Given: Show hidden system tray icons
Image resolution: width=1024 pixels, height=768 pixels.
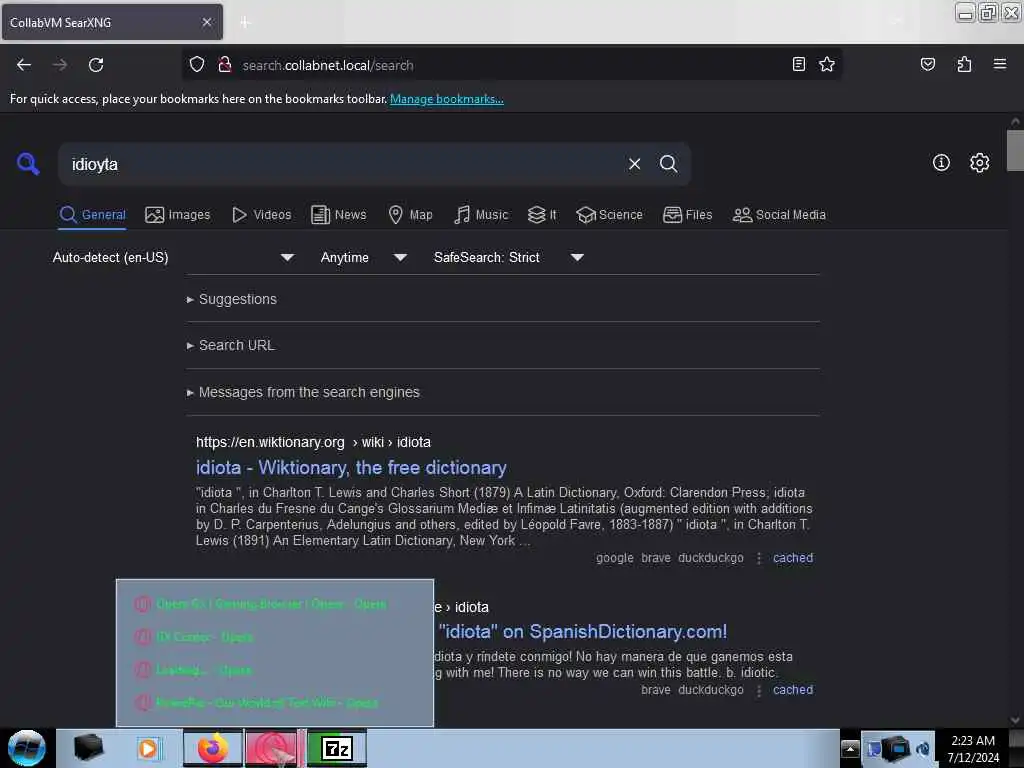Looking at the screenshot, I should 850,748.
